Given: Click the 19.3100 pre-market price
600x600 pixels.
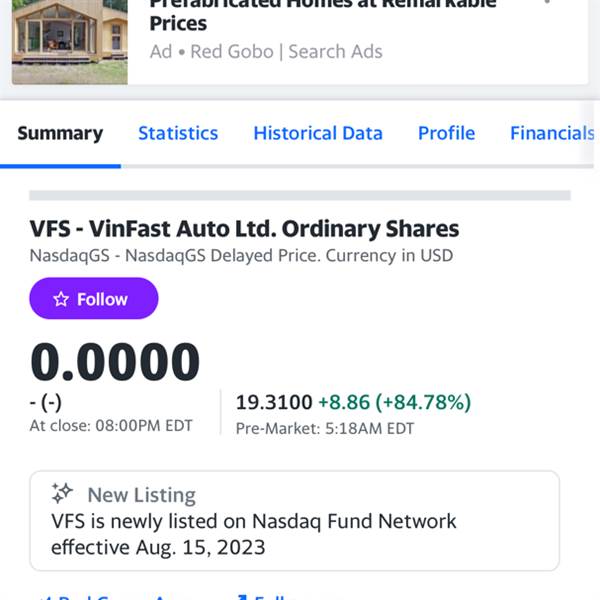Looking at the screenshot, I should pos(274,402).
